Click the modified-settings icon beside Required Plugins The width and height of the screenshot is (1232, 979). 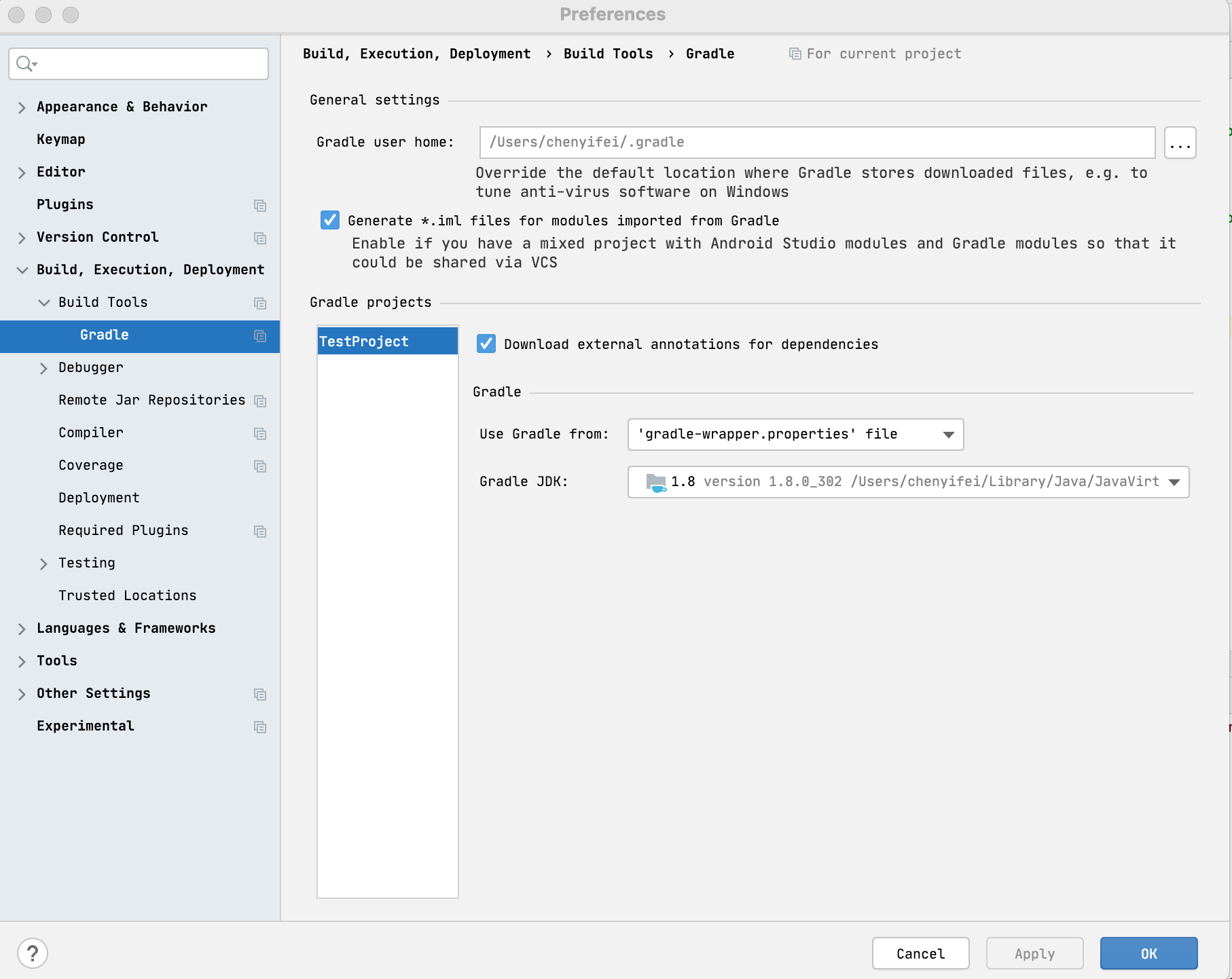click(260, 531)
